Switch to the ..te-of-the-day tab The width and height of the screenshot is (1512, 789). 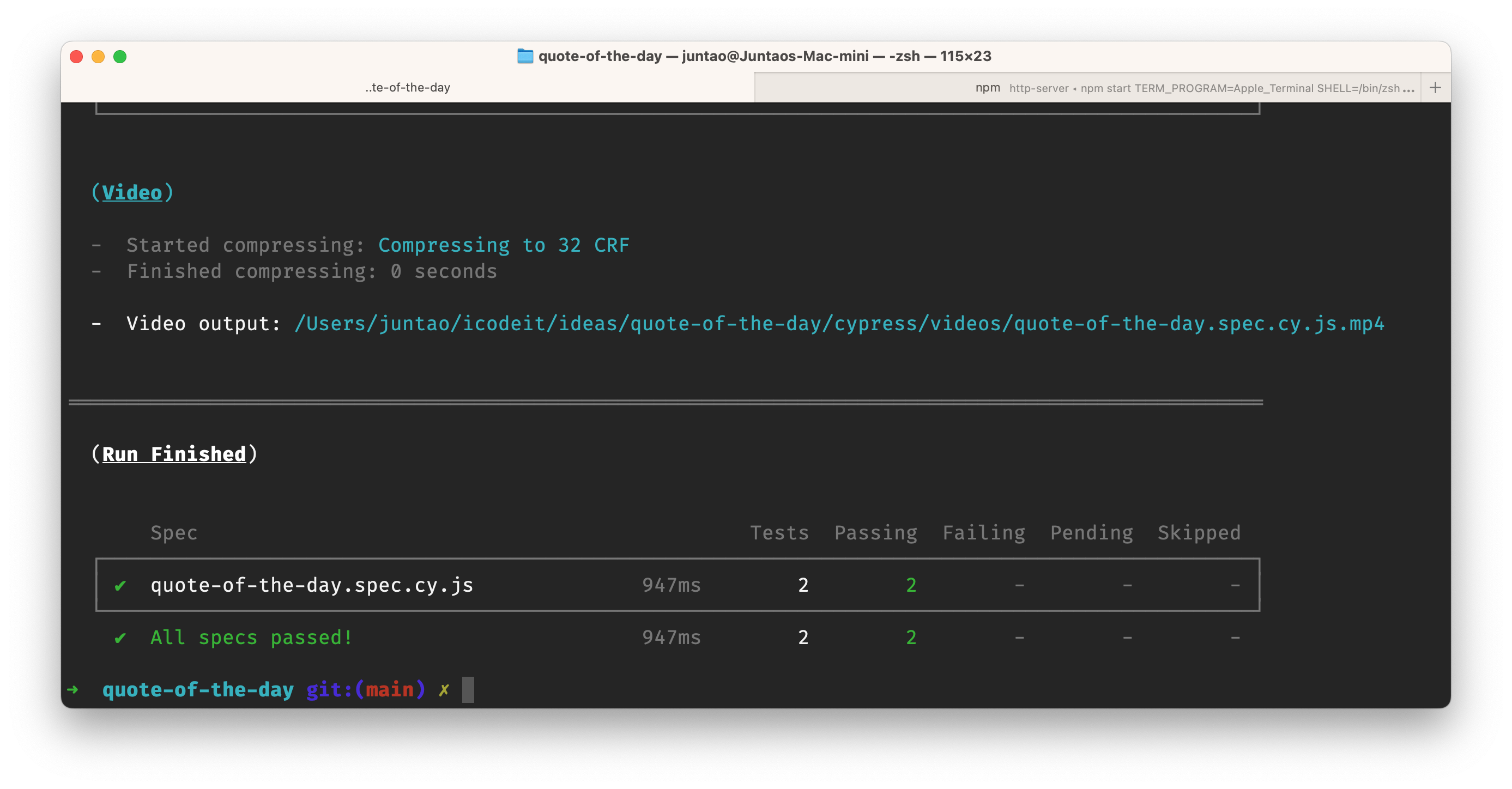click(x=407, y=88)
